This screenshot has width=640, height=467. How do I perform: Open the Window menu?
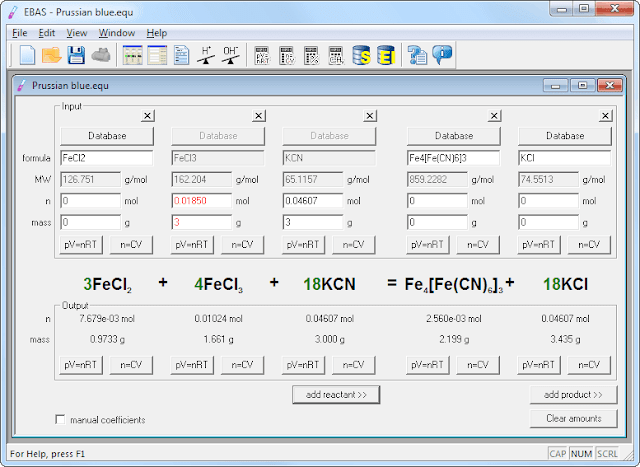pos(117,33)
